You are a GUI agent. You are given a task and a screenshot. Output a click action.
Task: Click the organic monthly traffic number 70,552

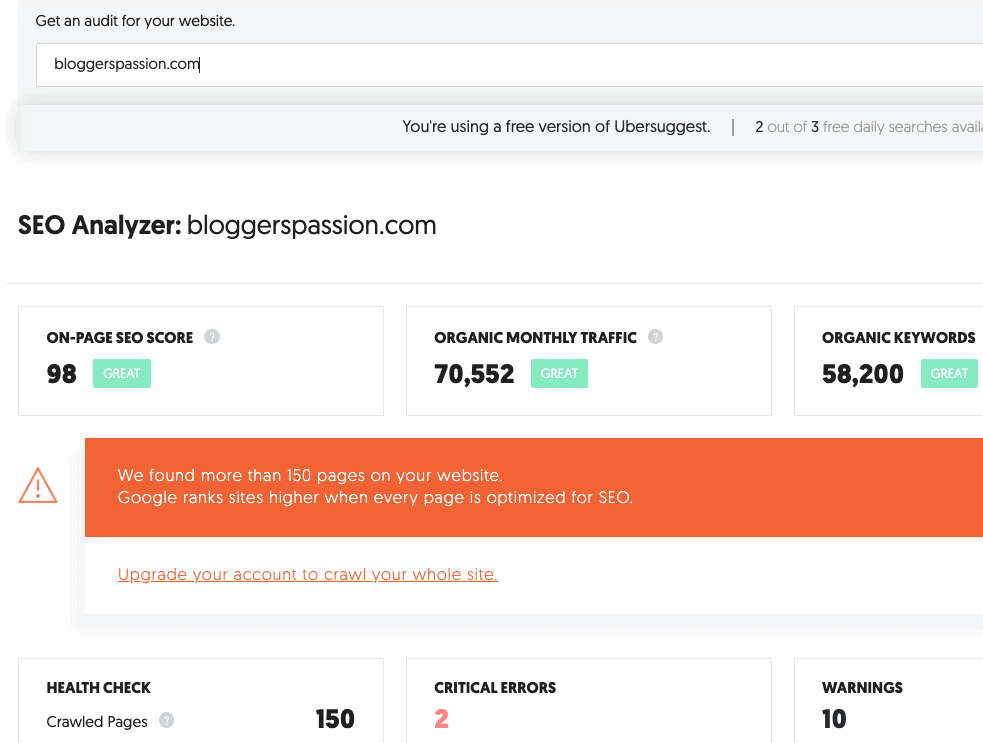474,374
